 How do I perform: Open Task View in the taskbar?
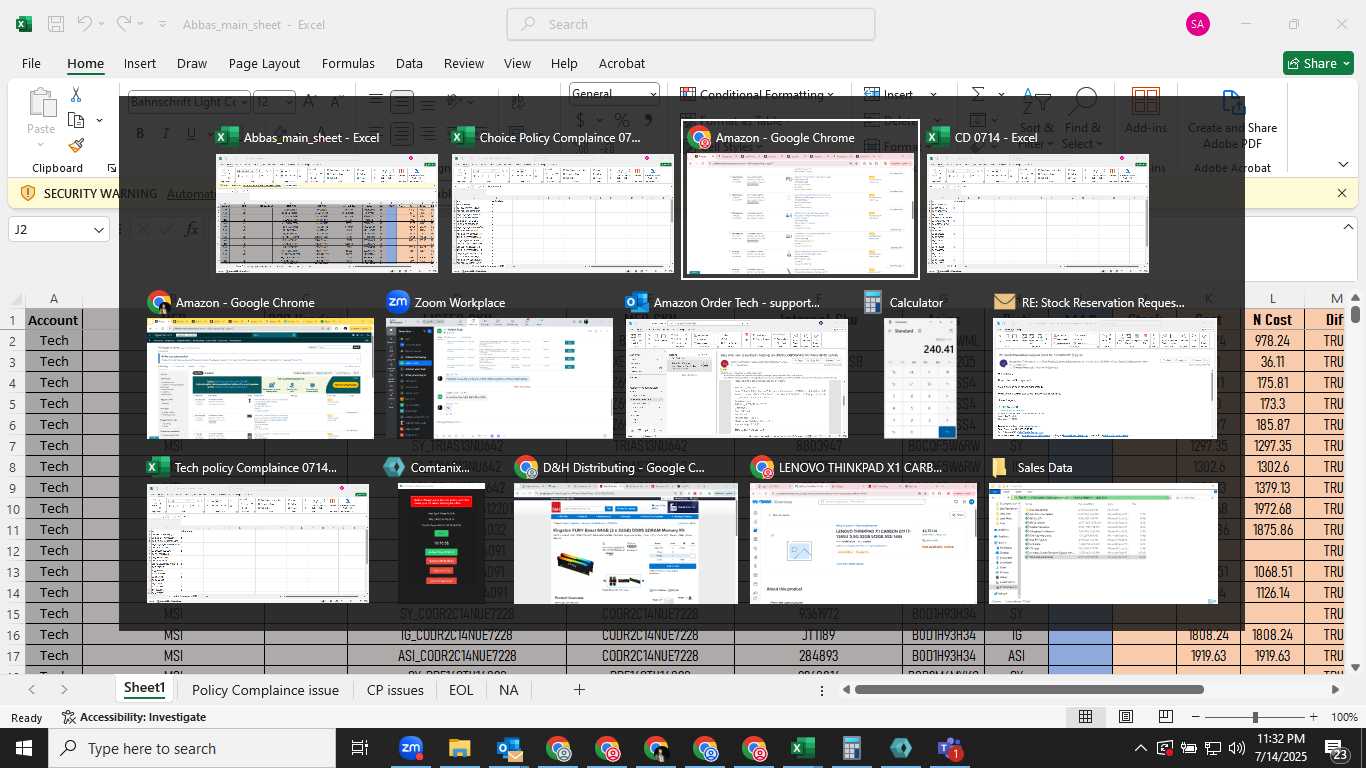(x=360, y=748)
